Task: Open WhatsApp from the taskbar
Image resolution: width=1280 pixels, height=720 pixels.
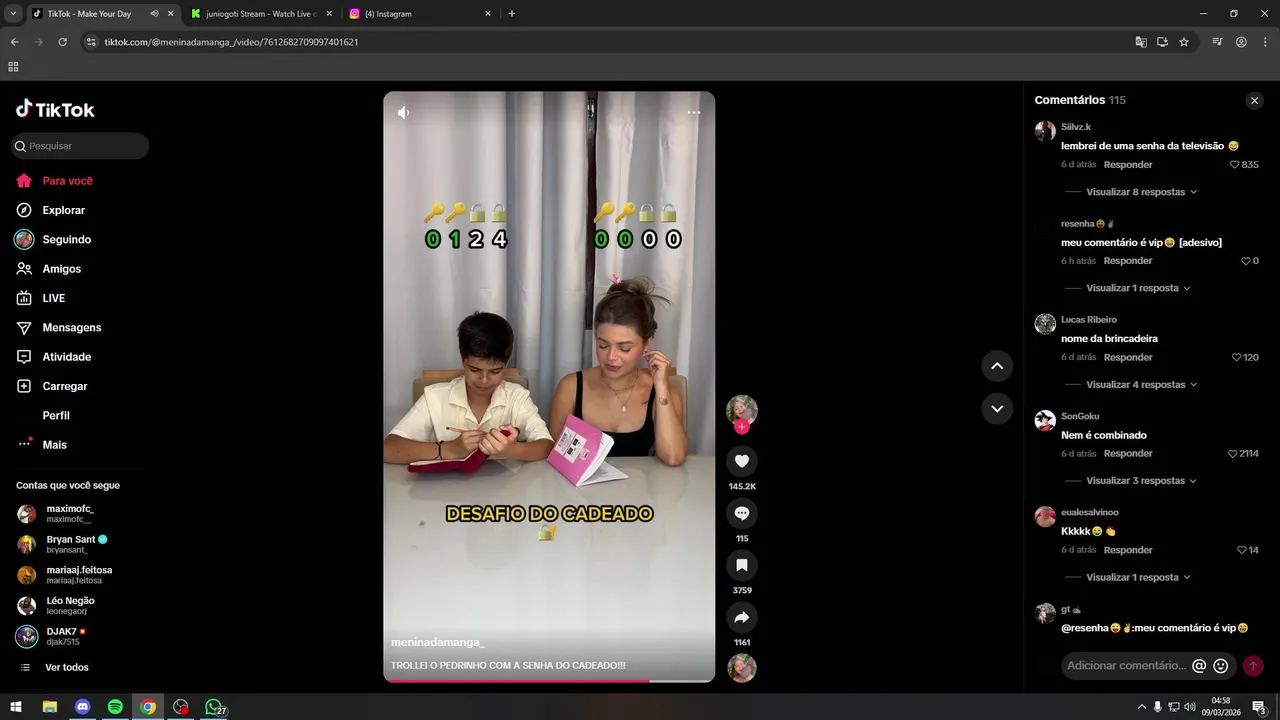Action: (213, 707)
